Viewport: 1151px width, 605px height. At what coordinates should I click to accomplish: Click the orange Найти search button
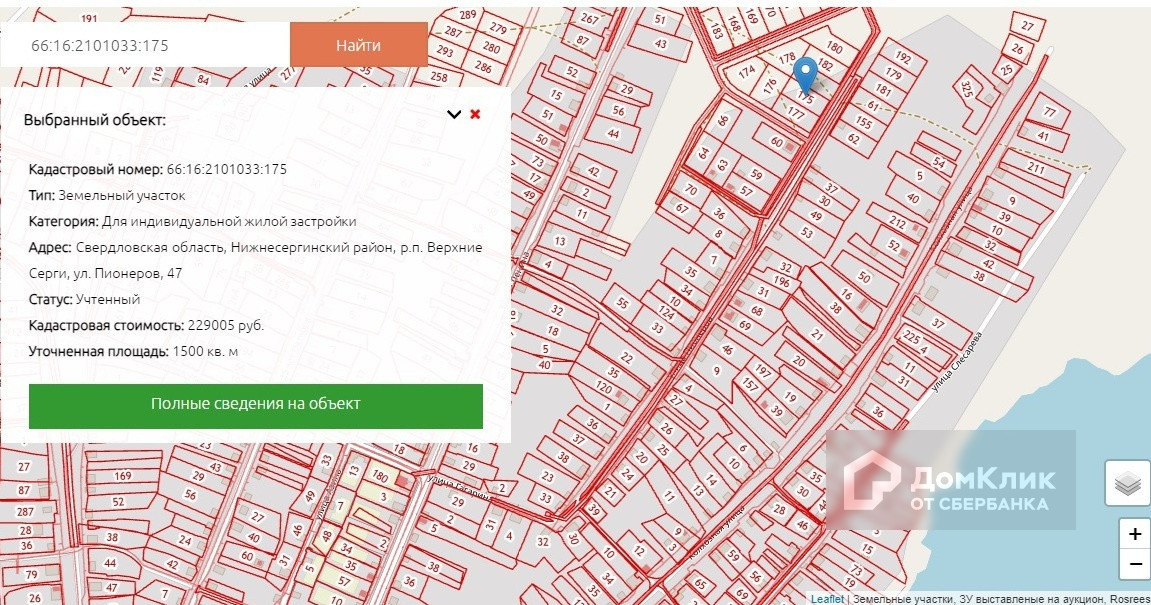(x=358, y=45)
